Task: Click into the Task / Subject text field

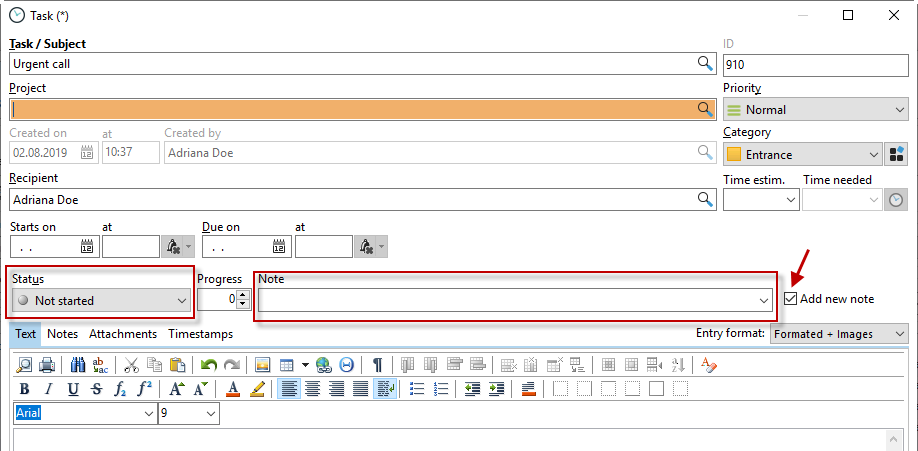Action: (x=350, y=64)
